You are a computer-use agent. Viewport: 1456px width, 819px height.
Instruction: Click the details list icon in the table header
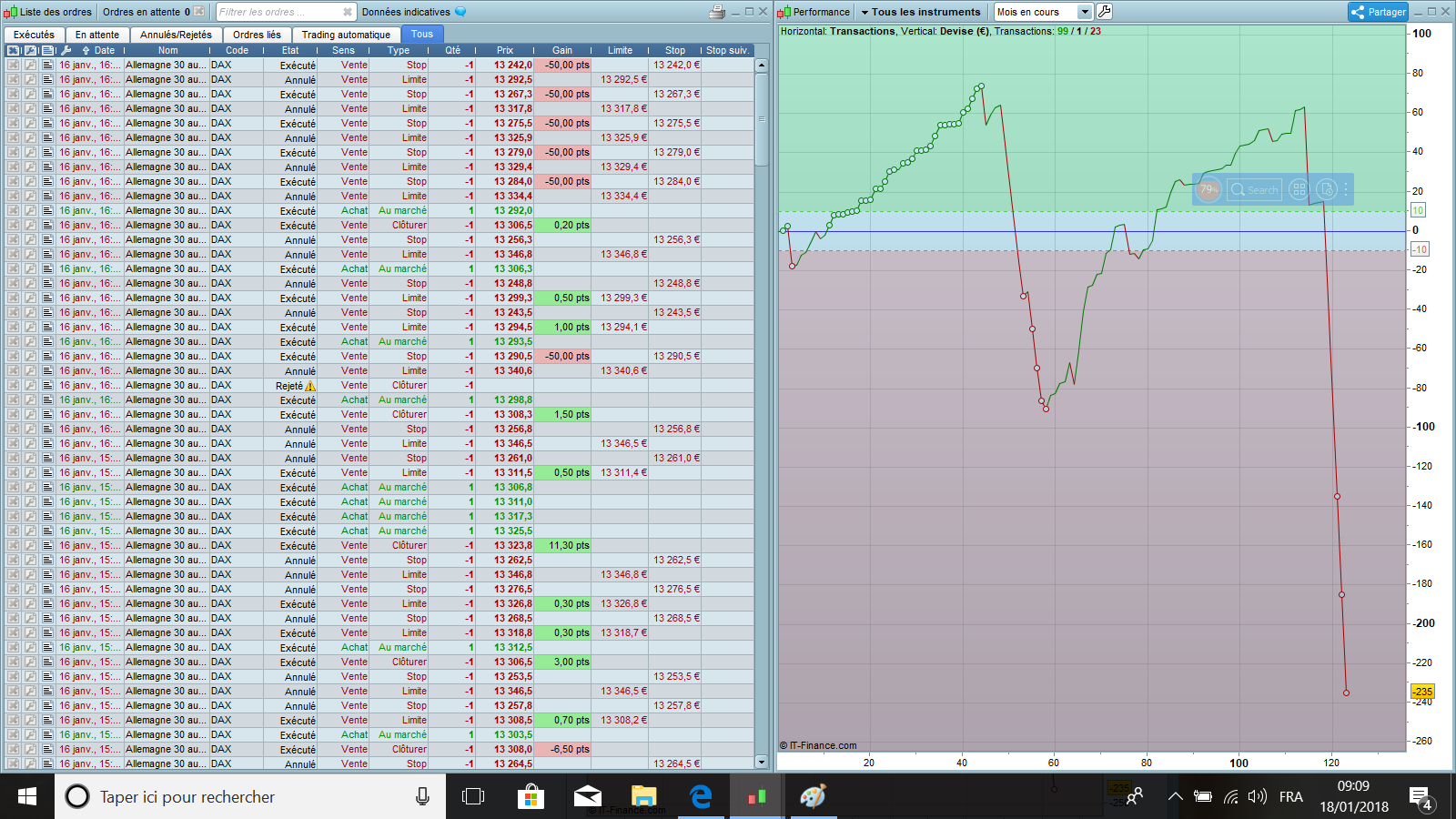(47, 50)
